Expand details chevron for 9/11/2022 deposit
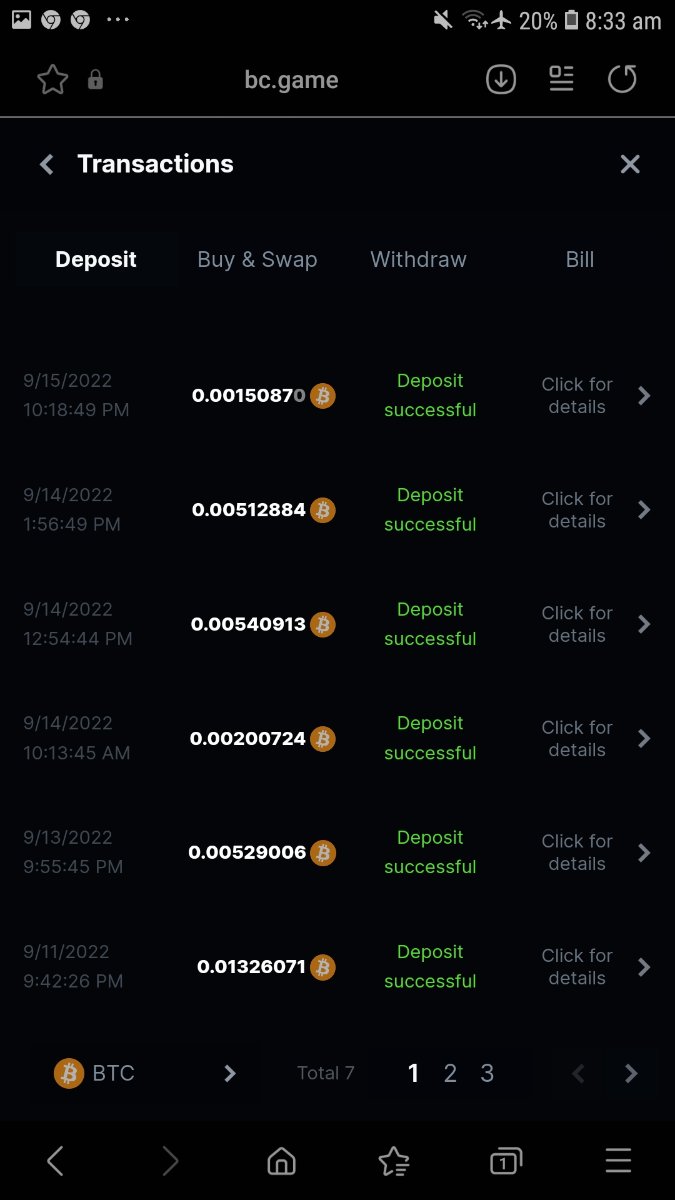Image resolution: width=675 pixels, height=1200 pixels. point(644,967)
